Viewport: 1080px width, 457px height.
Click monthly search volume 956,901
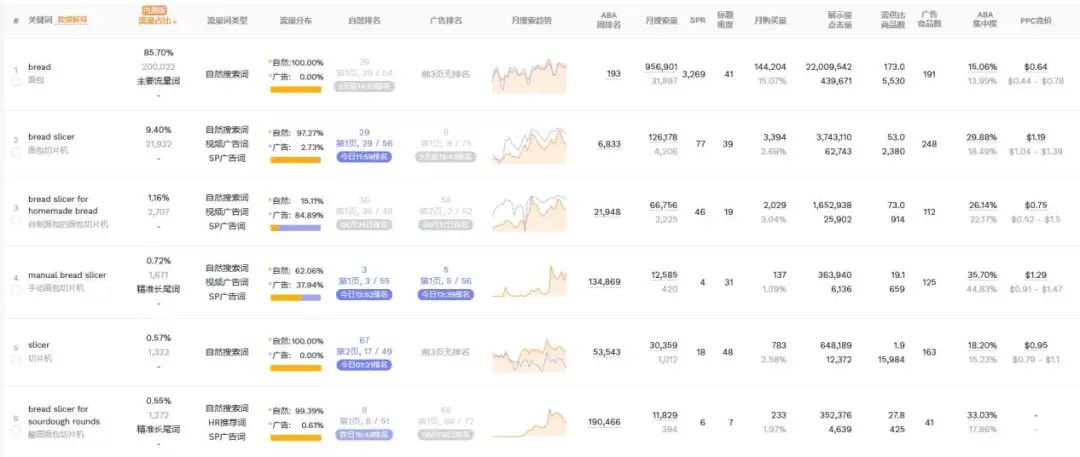[661, 67]
